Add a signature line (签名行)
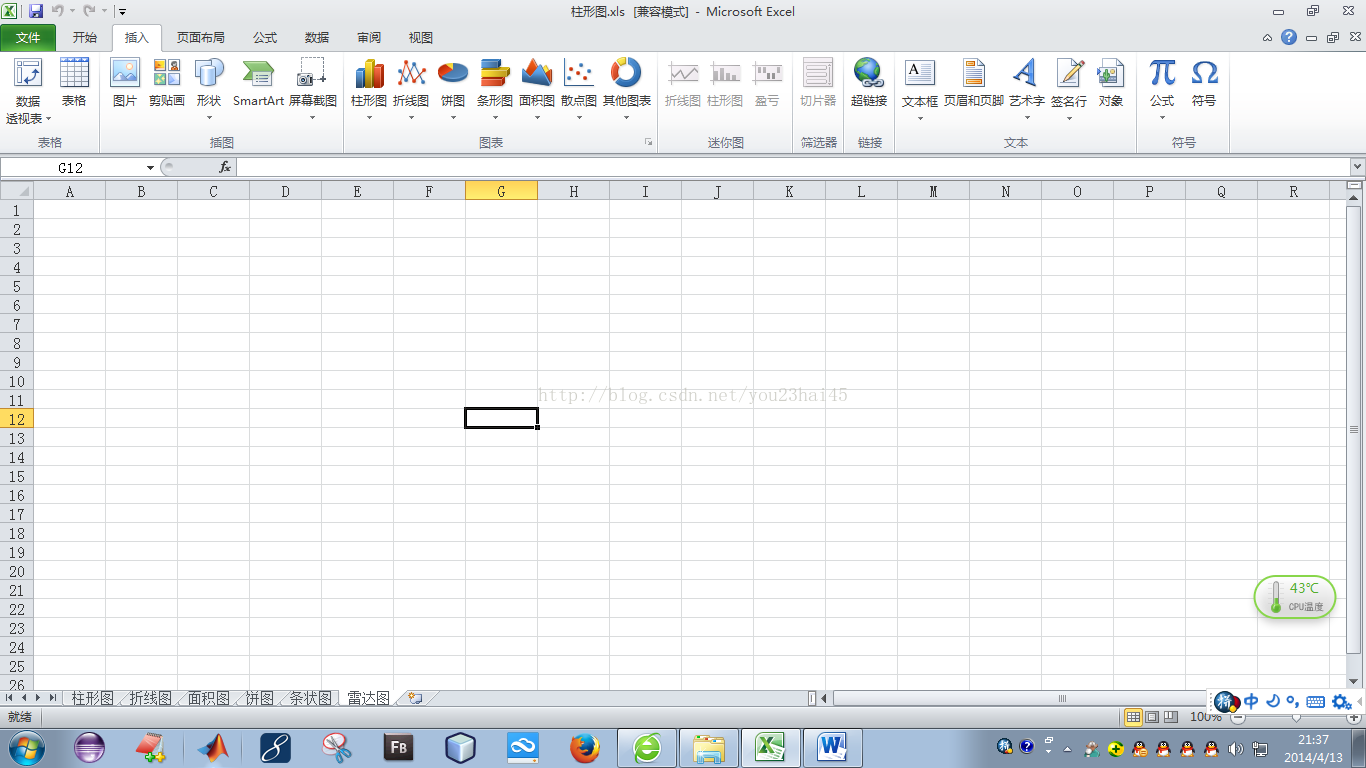 click(1069, 89)
